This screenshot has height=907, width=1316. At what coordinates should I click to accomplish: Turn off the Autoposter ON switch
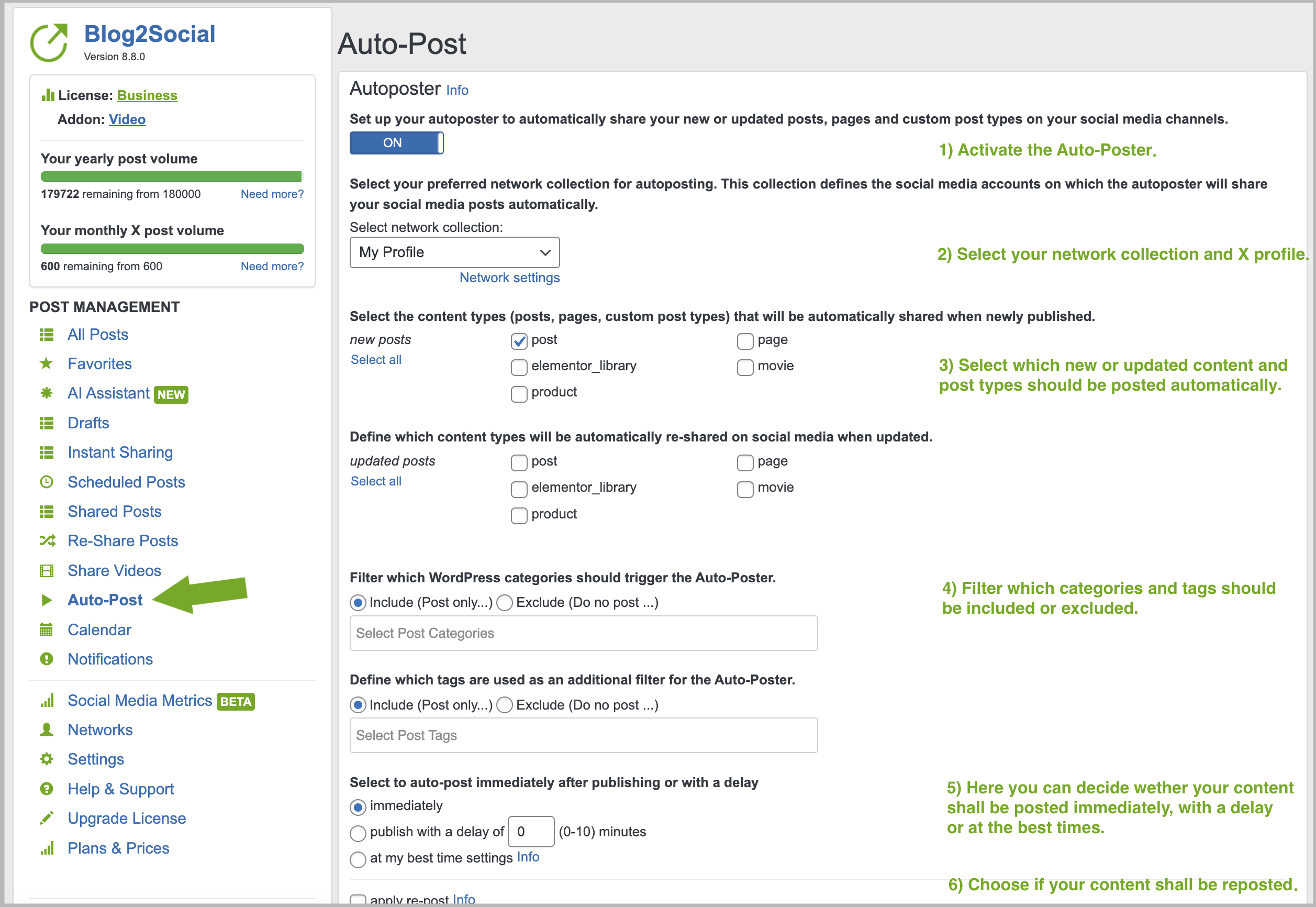click(396, 142)
